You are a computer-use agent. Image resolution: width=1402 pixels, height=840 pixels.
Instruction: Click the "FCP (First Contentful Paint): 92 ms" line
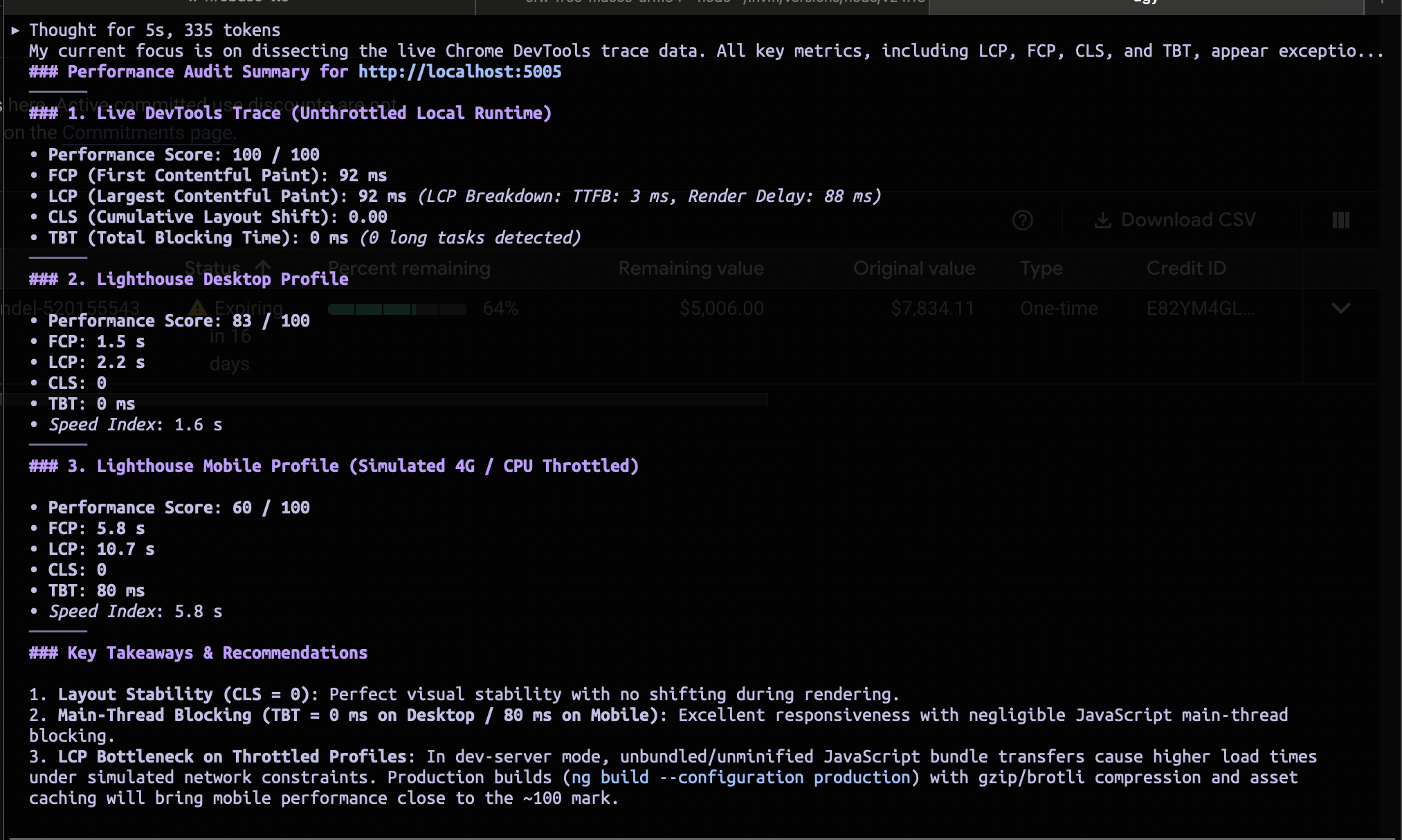(217, 176)
